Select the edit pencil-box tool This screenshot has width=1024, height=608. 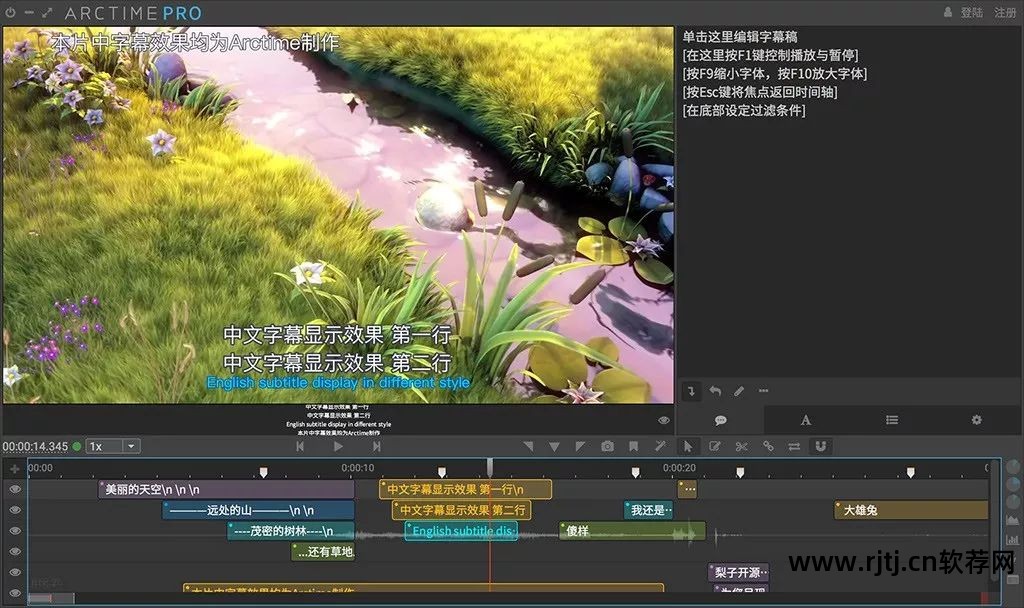tap(715, 447)
